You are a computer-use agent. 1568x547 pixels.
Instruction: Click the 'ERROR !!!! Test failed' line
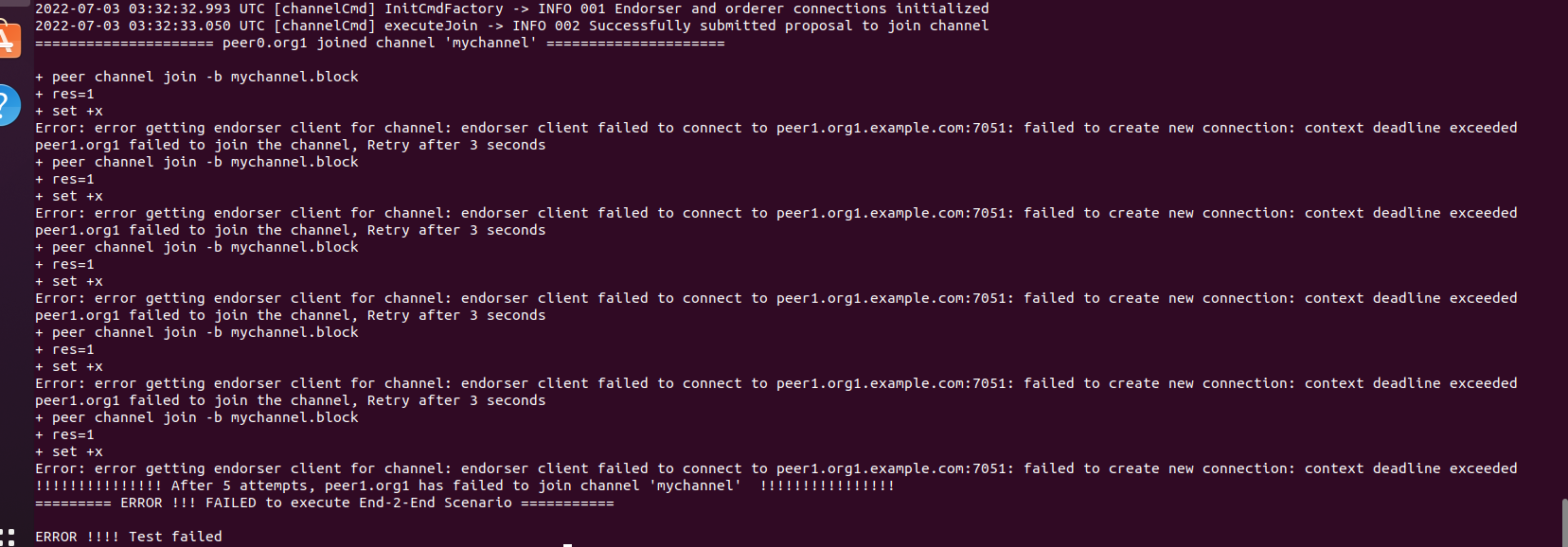pos(129,537)
